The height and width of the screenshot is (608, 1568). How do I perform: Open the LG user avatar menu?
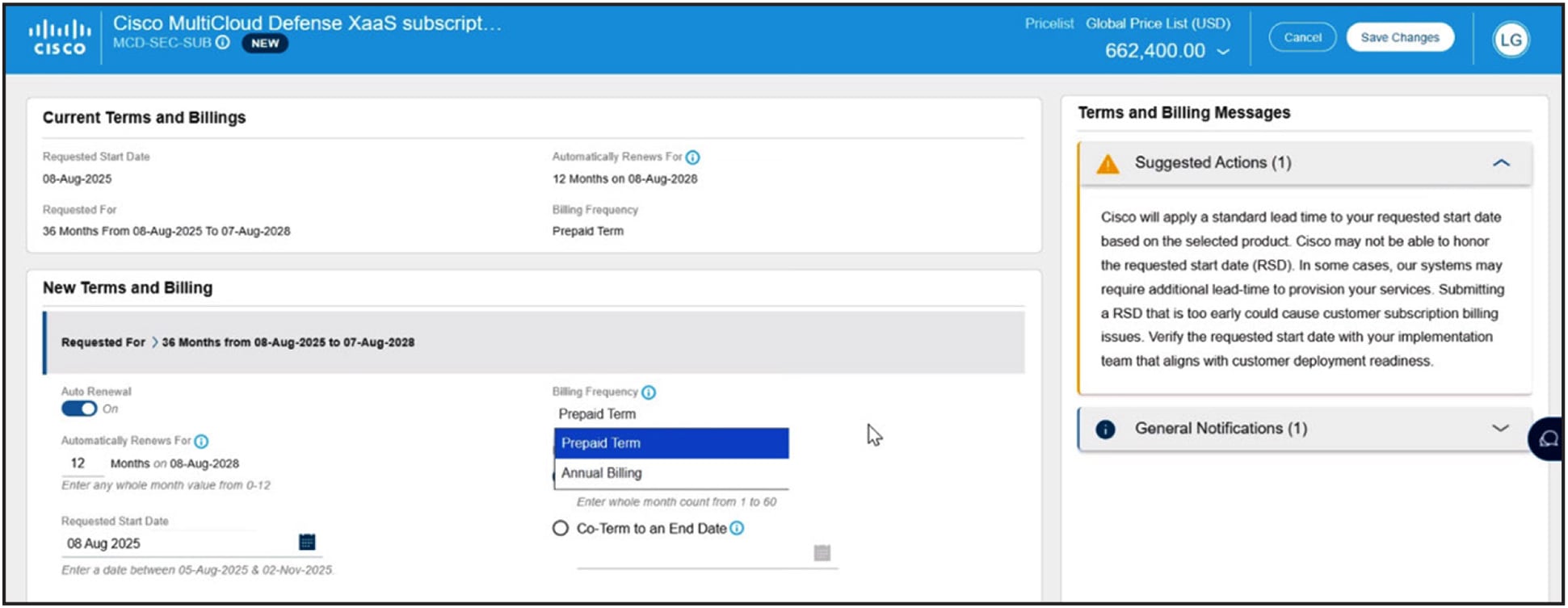(1511, 39)
